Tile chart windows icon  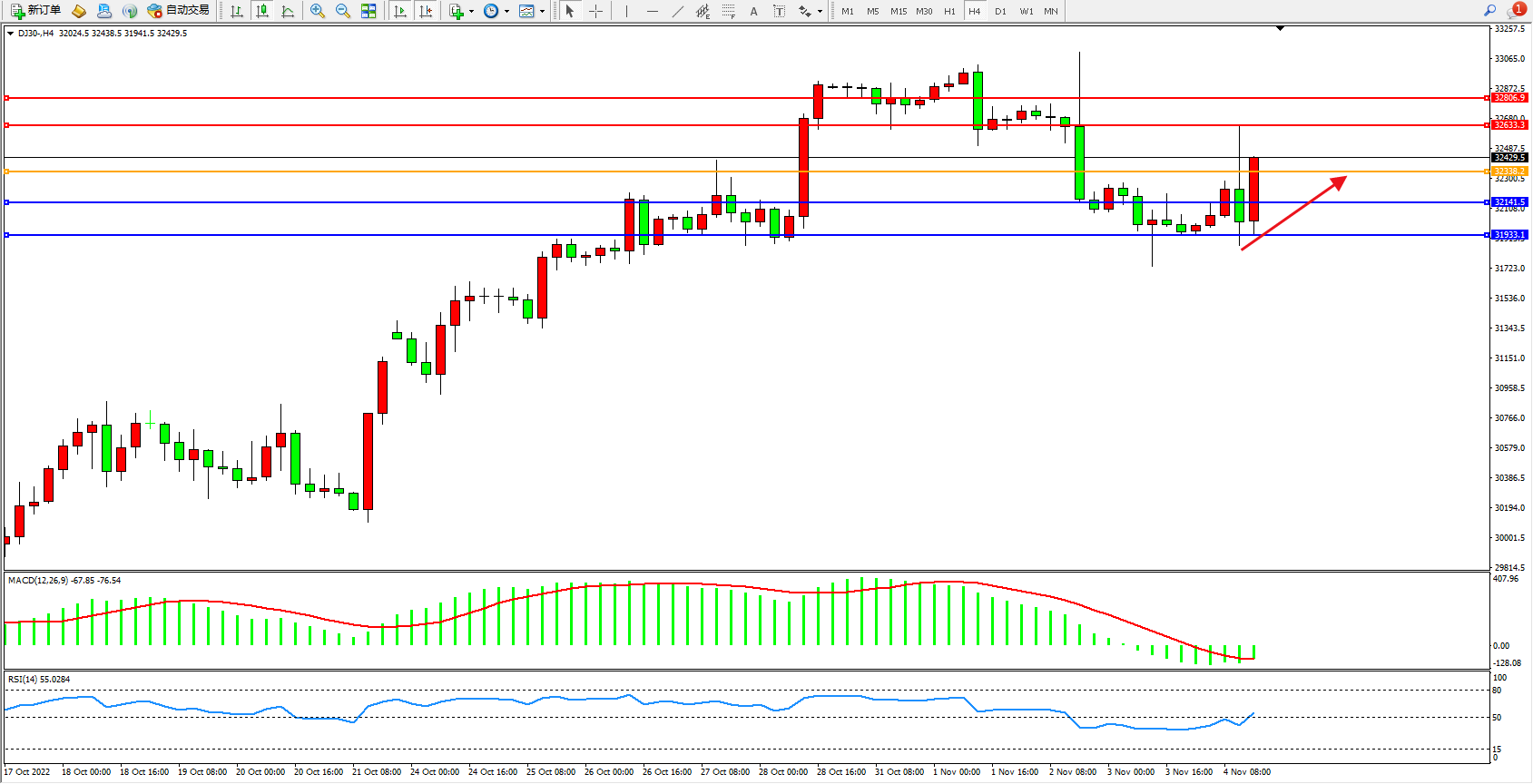(369, 11)
